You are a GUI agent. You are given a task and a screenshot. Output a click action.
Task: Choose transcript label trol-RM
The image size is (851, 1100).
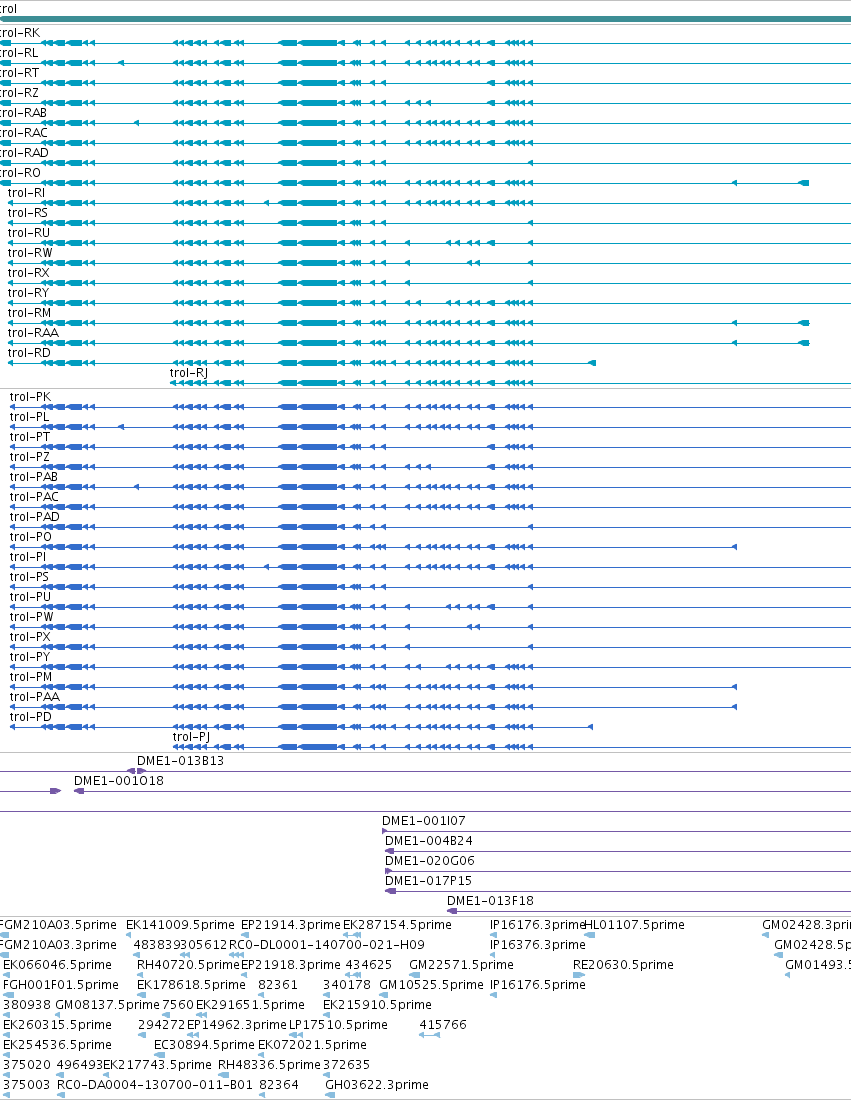pos(29,313)
